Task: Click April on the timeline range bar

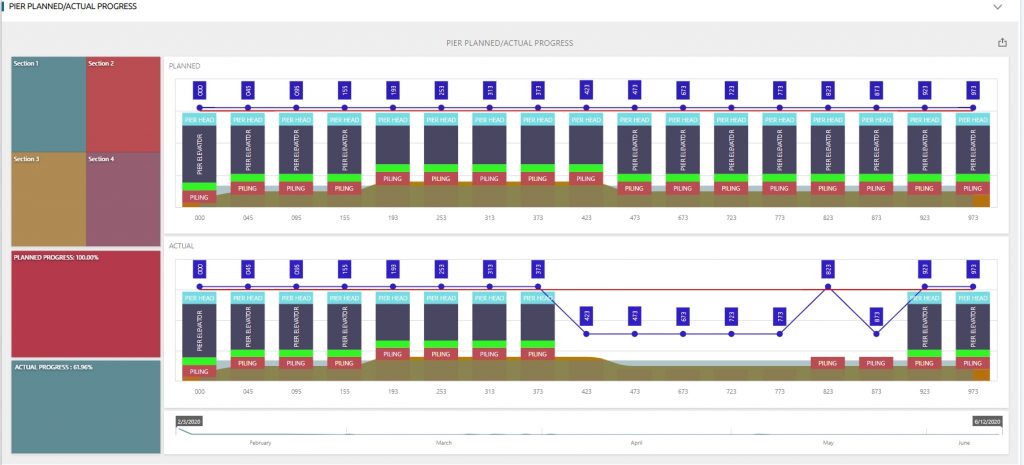Action: point(636,441)
